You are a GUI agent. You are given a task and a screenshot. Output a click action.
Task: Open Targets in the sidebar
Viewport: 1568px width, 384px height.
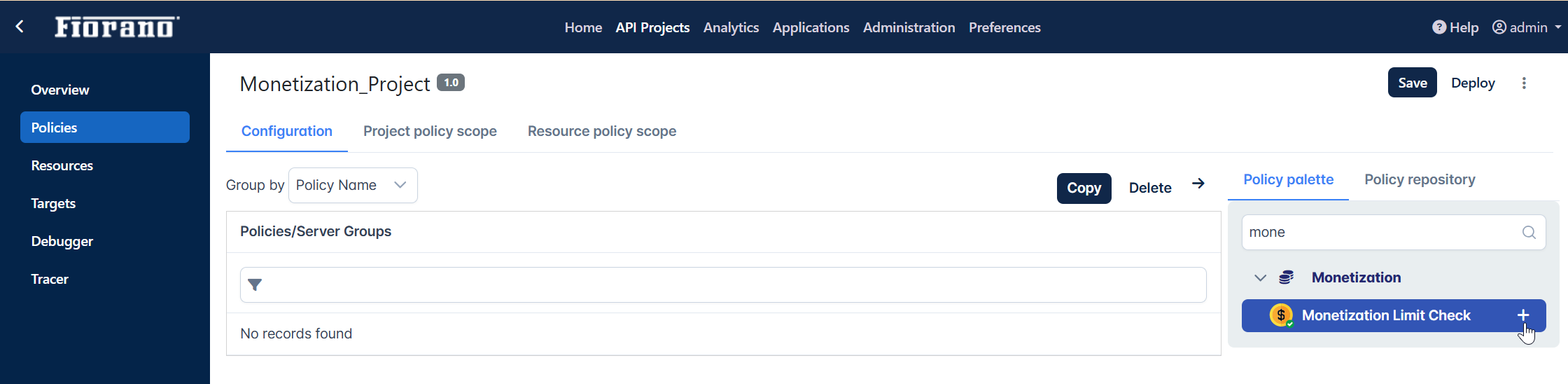pyautogui.click(x=53, y=203)
